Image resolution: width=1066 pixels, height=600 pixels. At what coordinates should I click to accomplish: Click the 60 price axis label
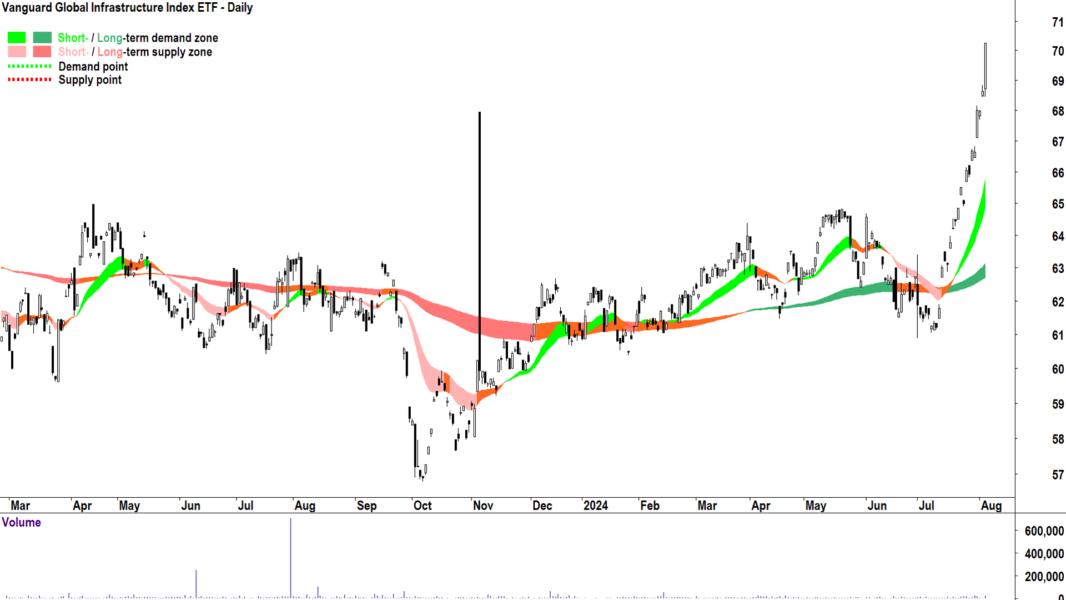pyautogui.click(x=1057, y=369)
